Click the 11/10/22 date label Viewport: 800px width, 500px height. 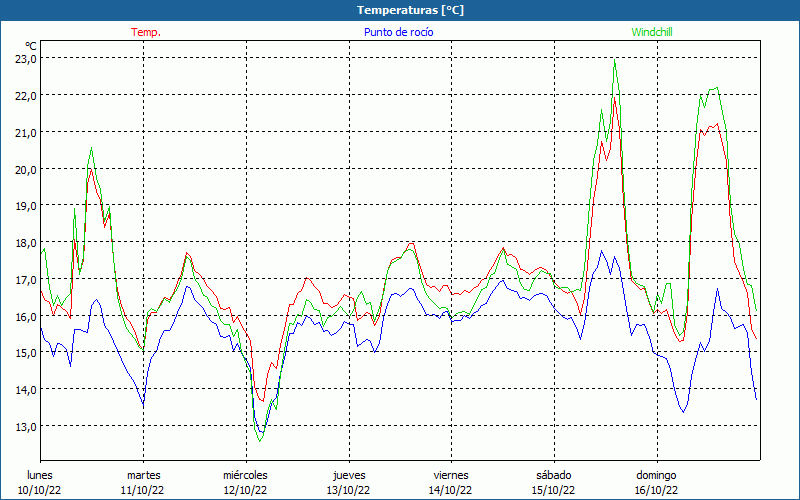click(x=142, y=490)
